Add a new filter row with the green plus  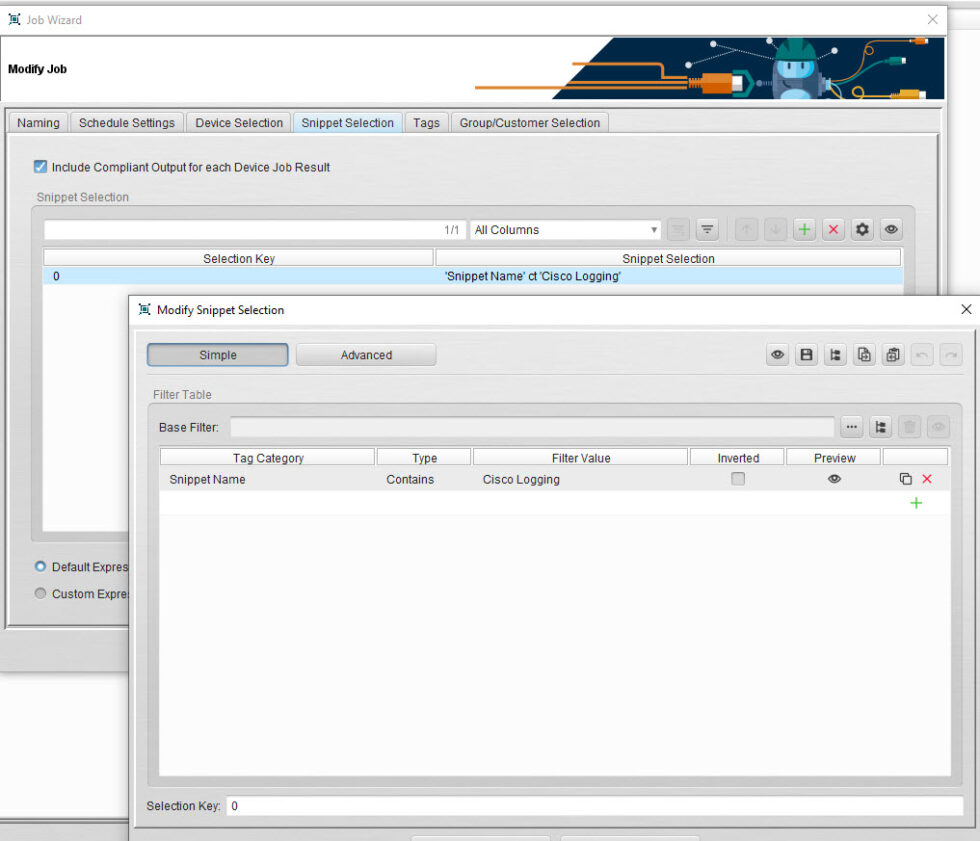tap(916, 503)
